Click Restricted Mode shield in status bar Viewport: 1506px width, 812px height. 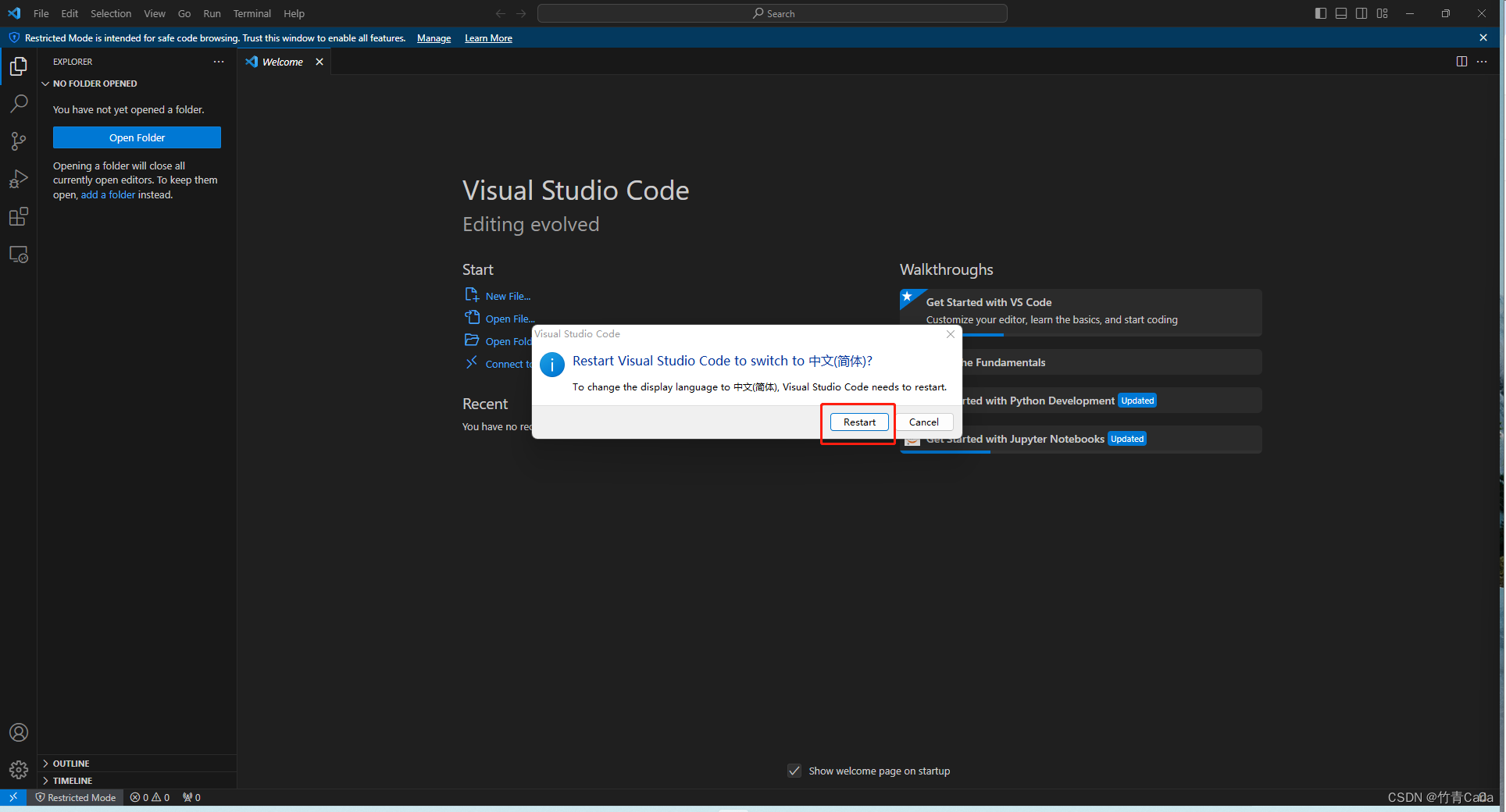tap(76, 797)
